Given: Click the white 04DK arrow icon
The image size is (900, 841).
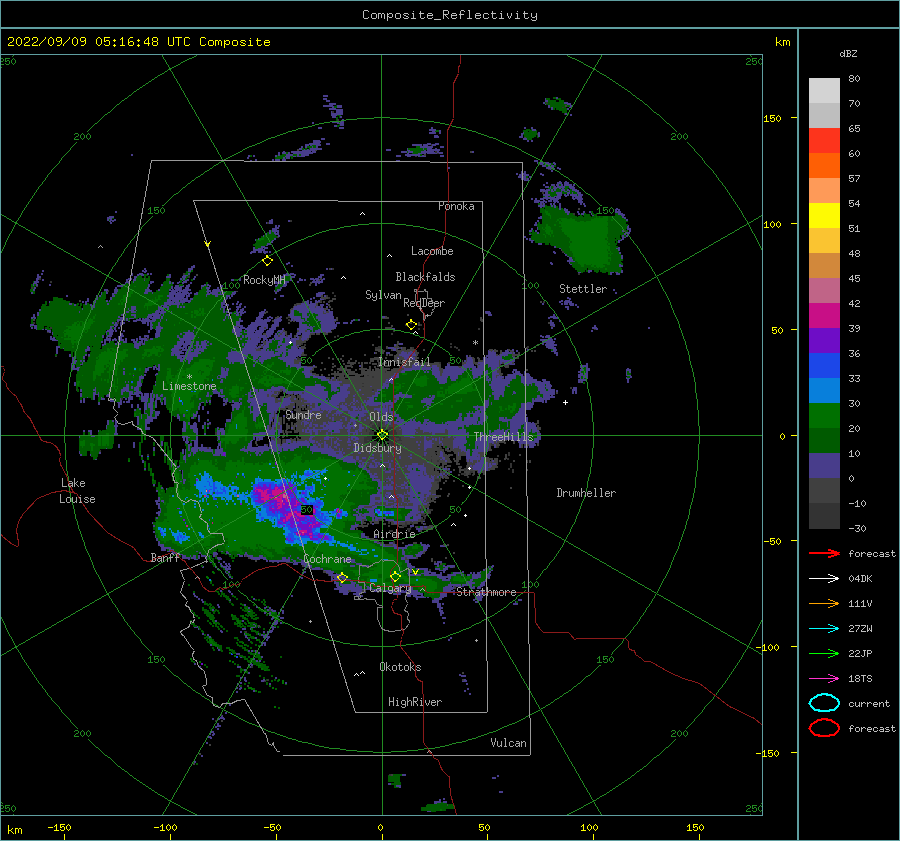Looking at the screenshot, I should 824,579.
